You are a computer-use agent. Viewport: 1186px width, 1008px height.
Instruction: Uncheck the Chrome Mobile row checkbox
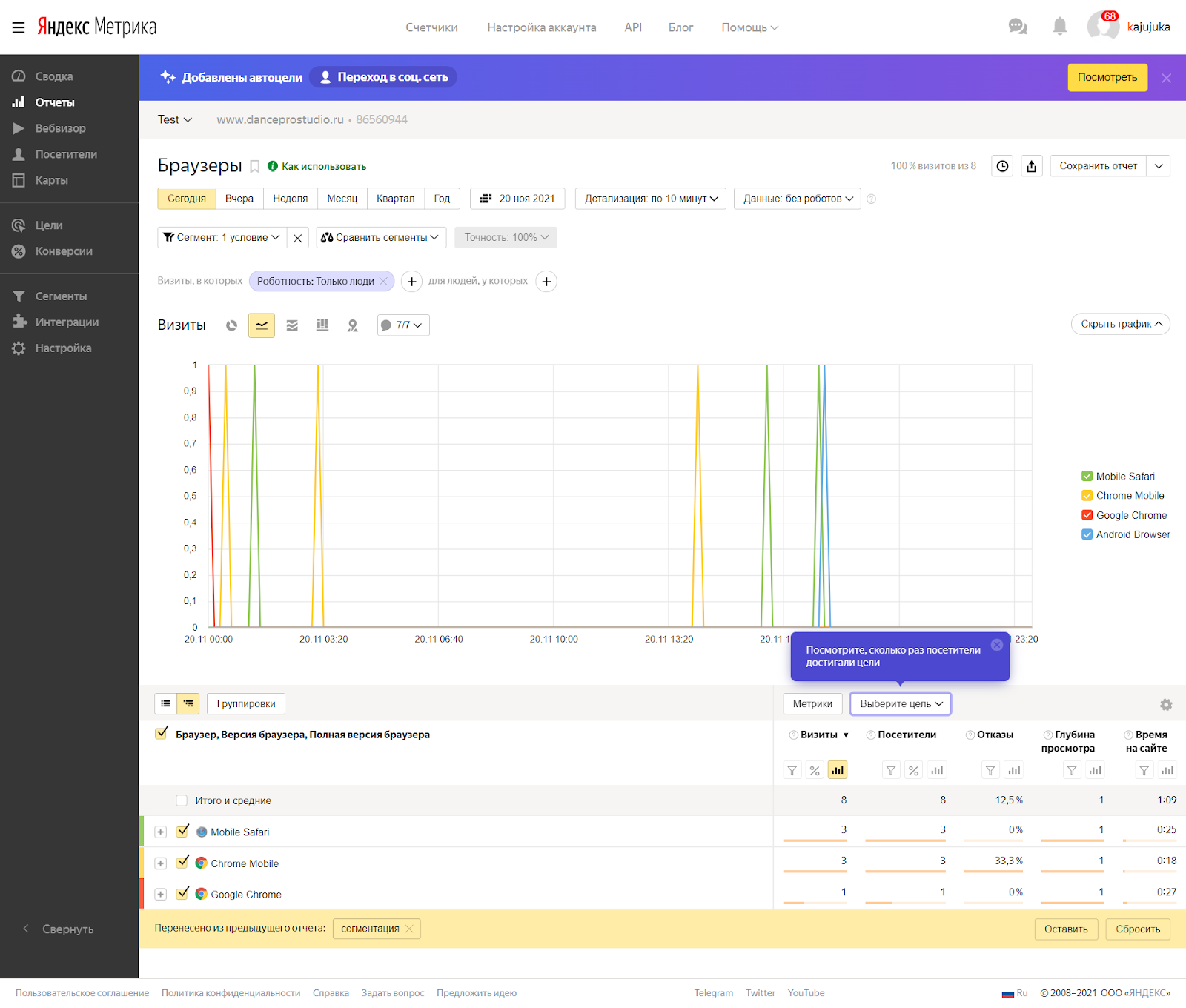pyautogui.click(x=182, y=863)
